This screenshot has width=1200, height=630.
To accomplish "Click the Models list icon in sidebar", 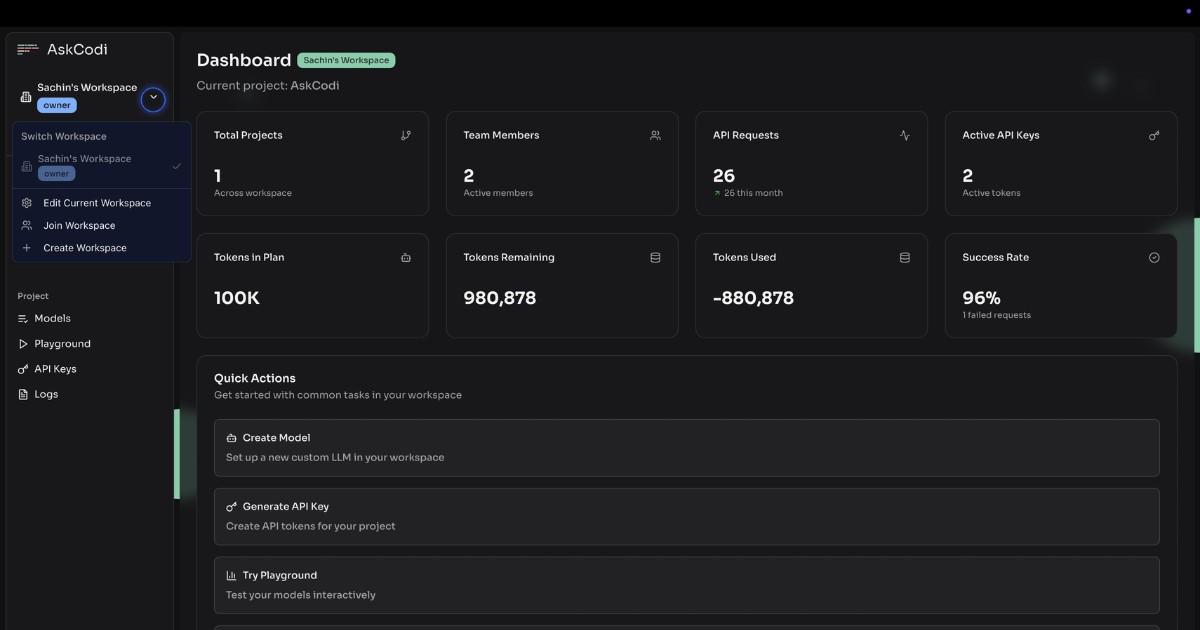I will 24,318.
